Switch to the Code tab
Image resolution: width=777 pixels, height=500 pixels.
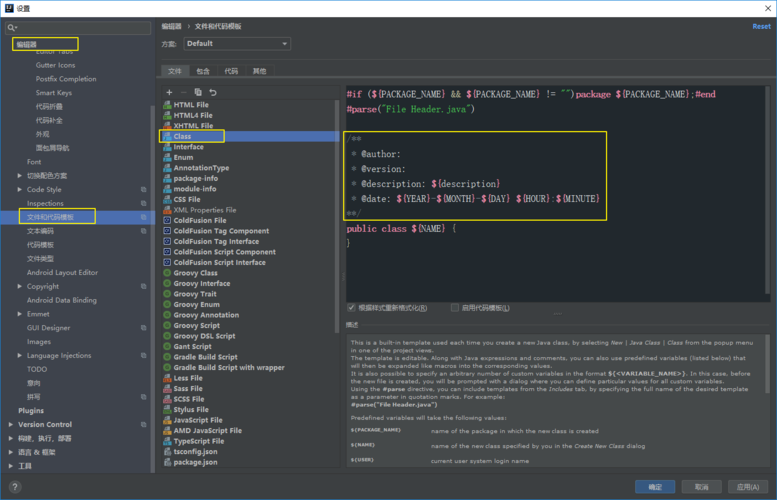(231, 71)
